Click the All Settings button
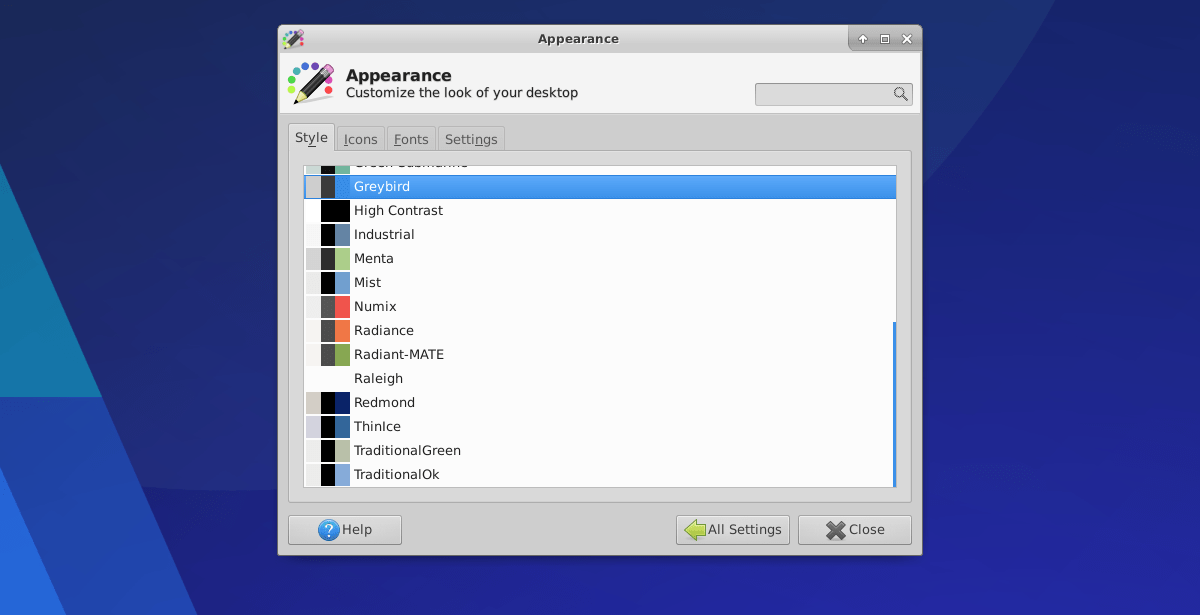The image size is (1200, 615). (x=732, y=530)
